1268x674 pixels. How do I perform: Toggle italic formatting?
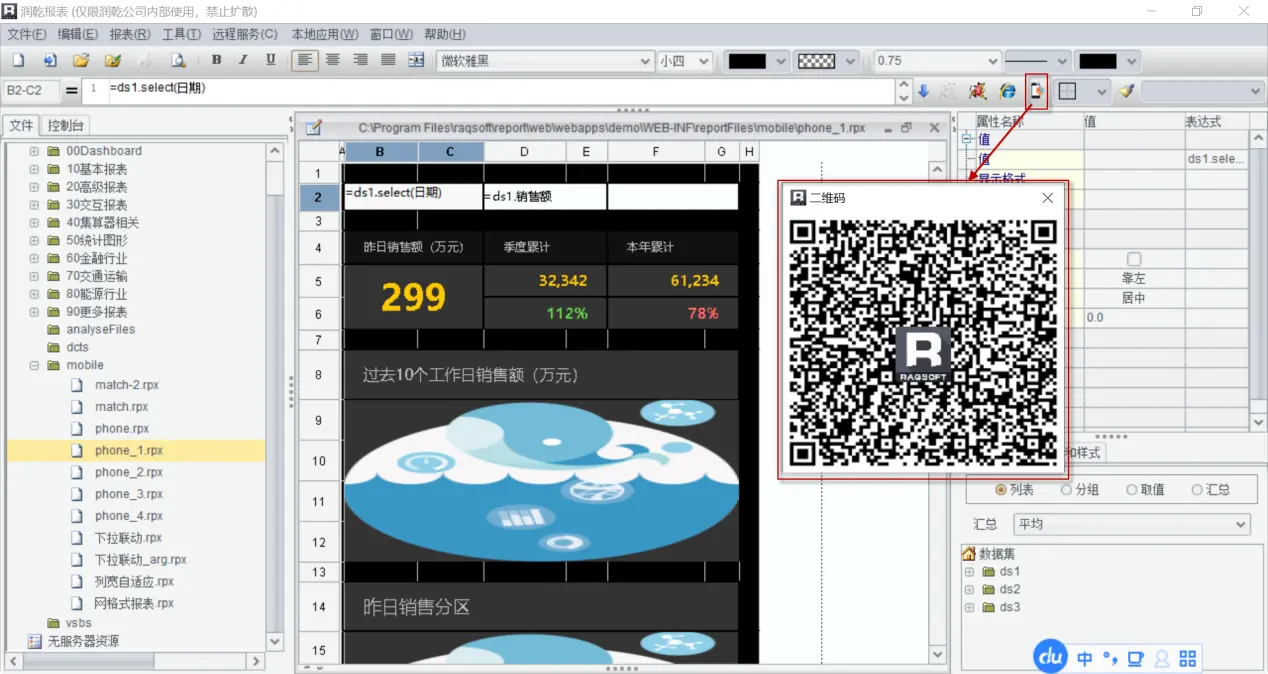pos(243,61)
